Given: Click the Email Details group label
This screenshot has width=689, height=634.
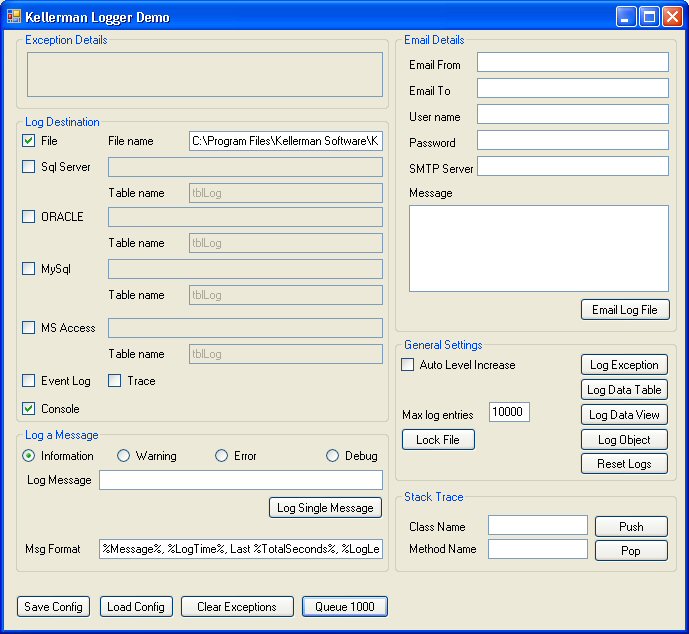Looking at the screenshot, I should point(434,40).
